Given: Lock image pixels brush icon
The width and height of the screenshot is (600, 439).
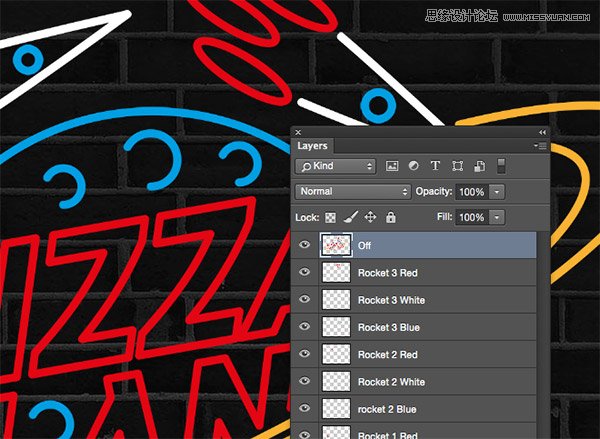Looking at the screenshot, I should 351,217.
